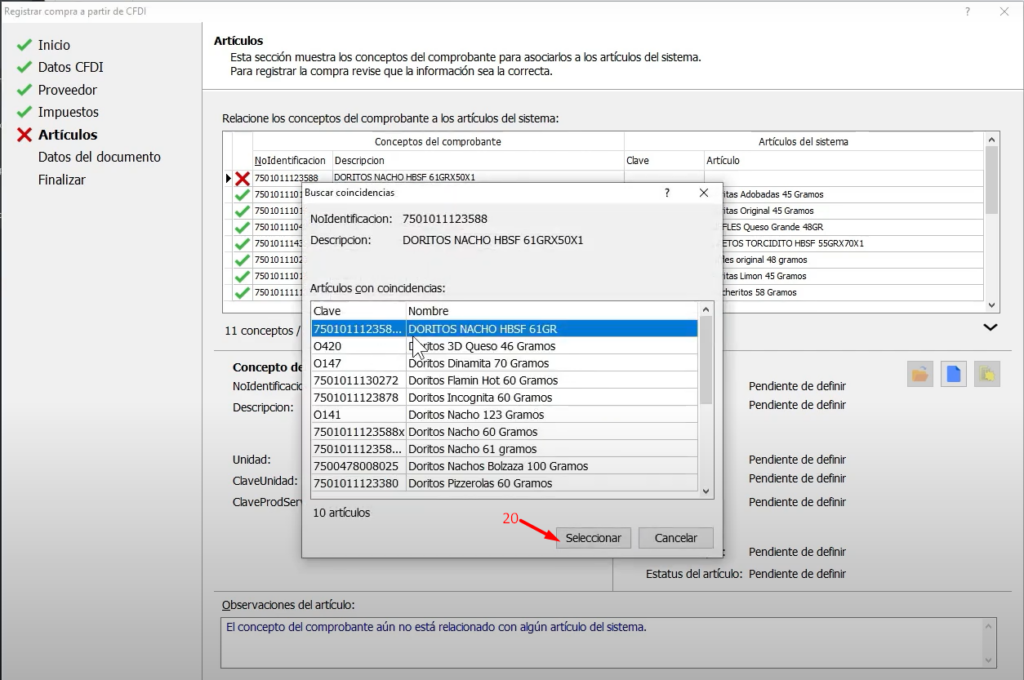Viewport: 1024px width, 680px height.
Task: Click the yellow notes icon at far right
Action: [x=987, y=374]
